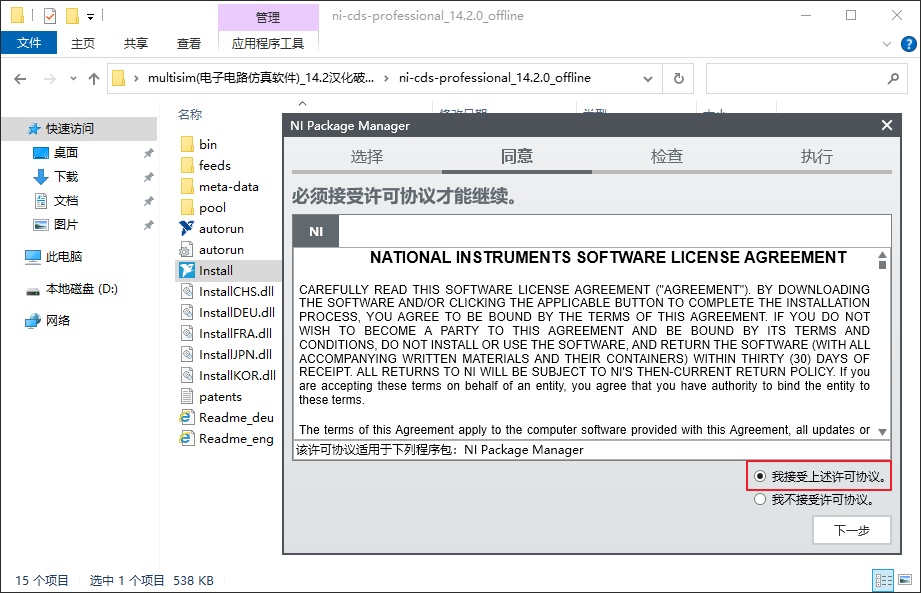Click the InstallFRA.dll file icon

(x=187, y=333)
